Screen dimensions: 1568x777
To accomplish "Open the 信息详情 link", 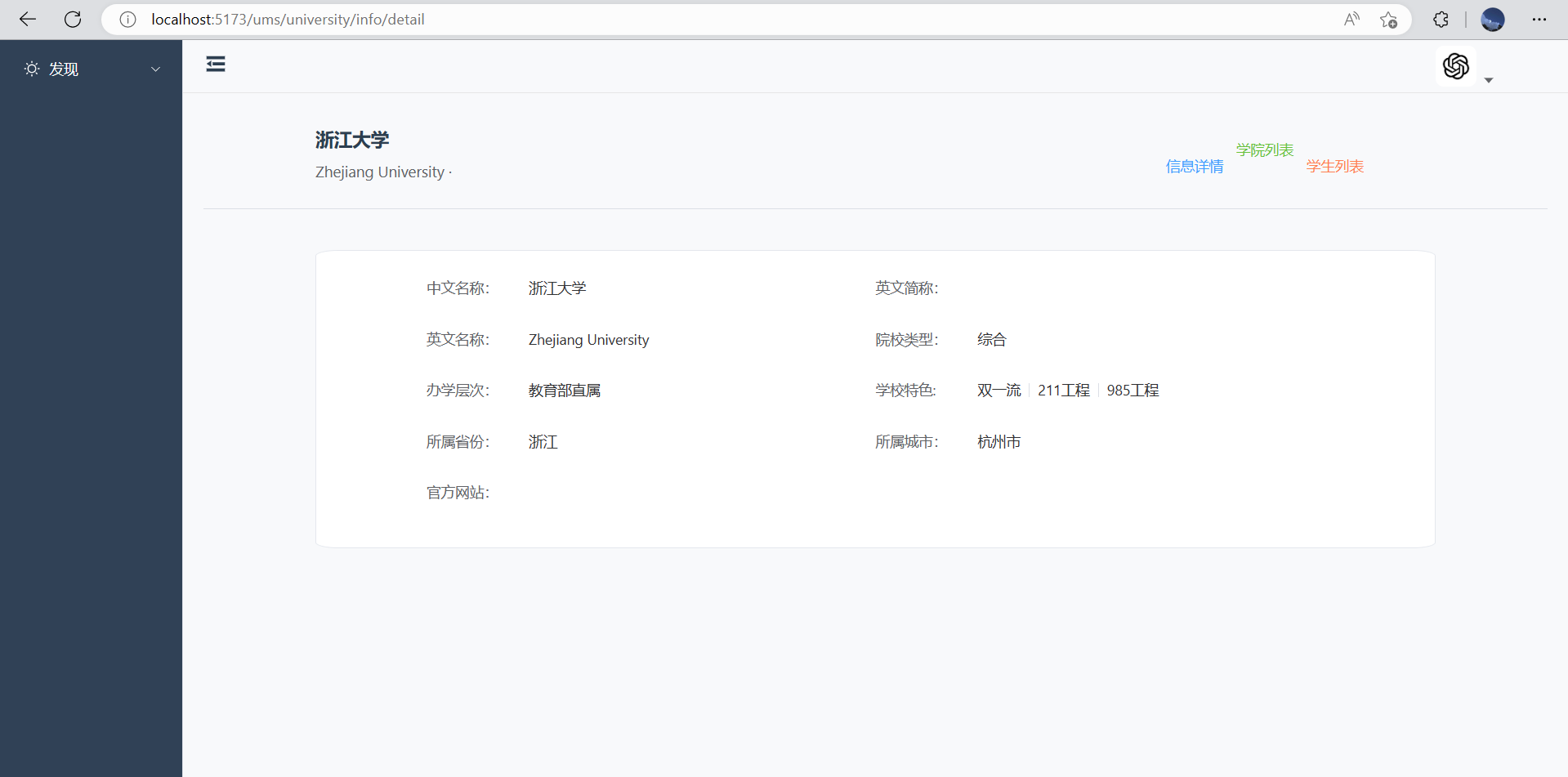I will [1195, 167].
